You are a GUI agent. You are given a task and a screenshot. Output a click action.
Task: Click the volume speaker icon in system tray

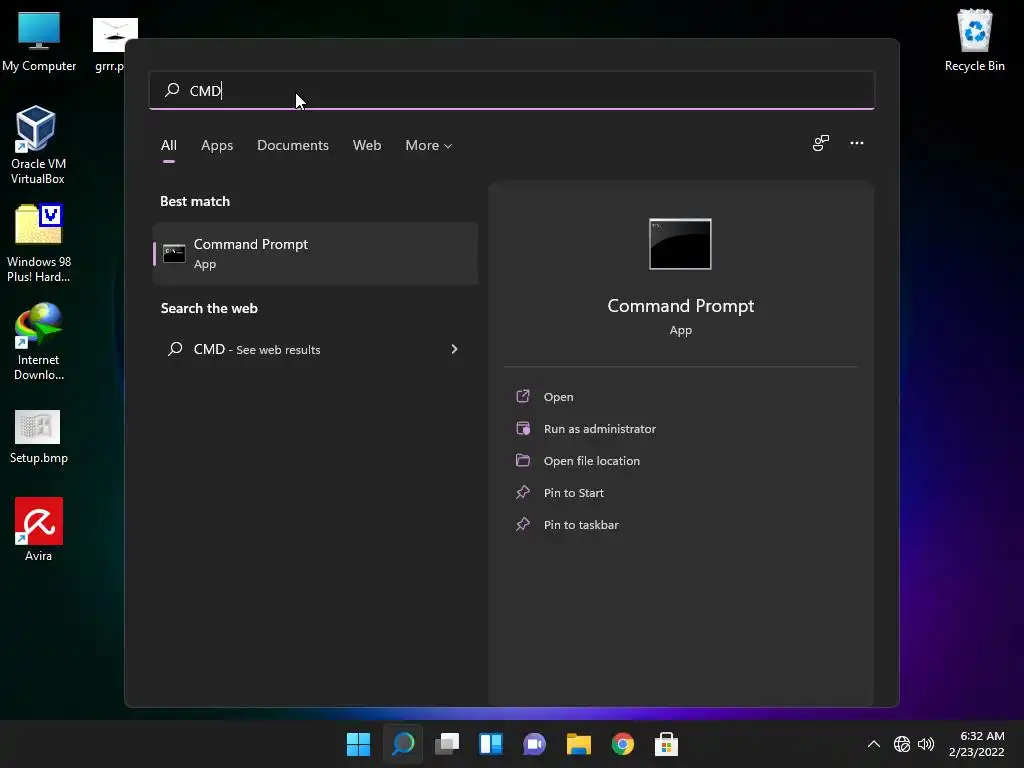(926, 744)
